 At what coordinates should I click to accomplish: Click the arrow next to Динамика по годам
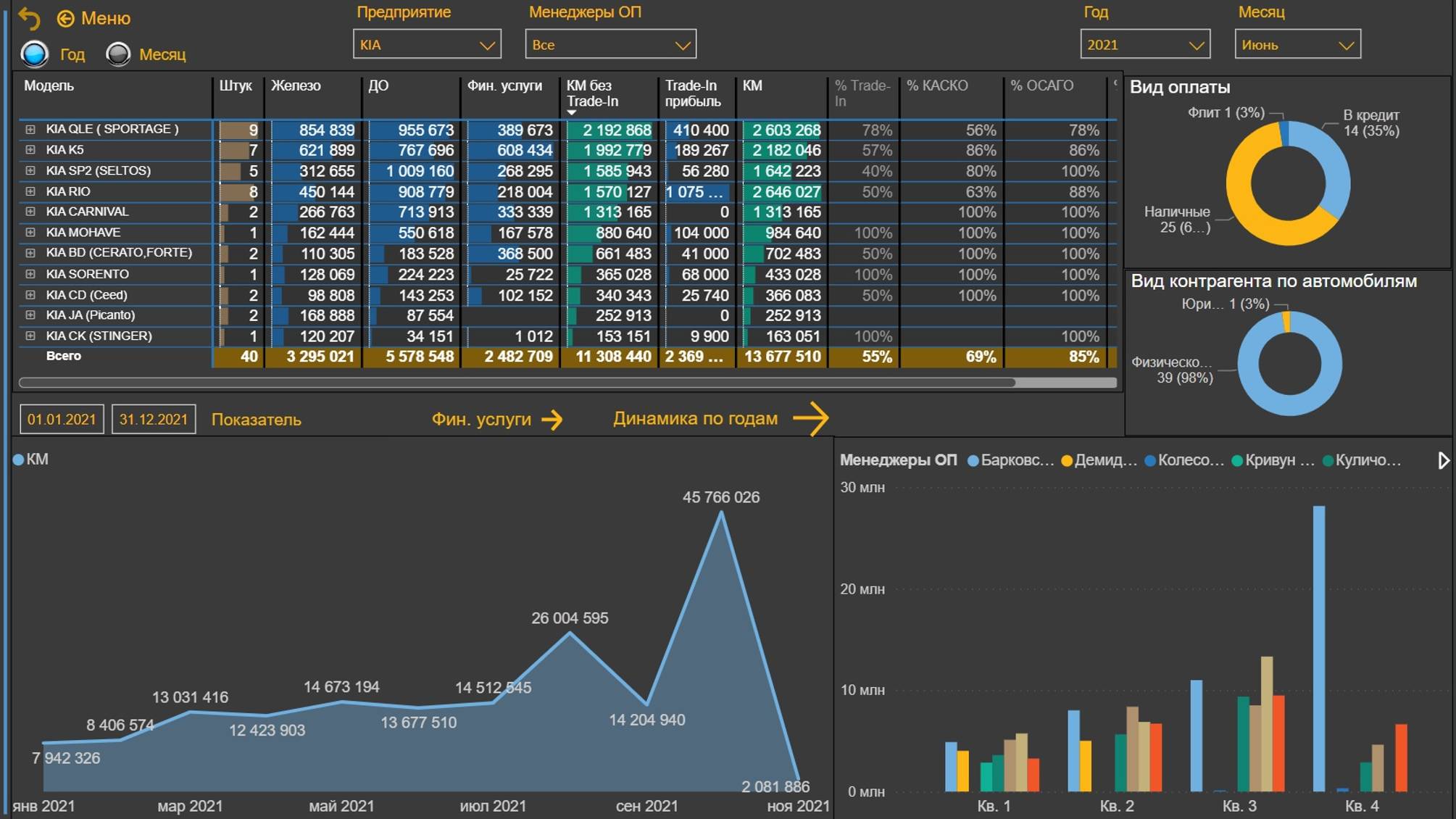coord(810,419)
